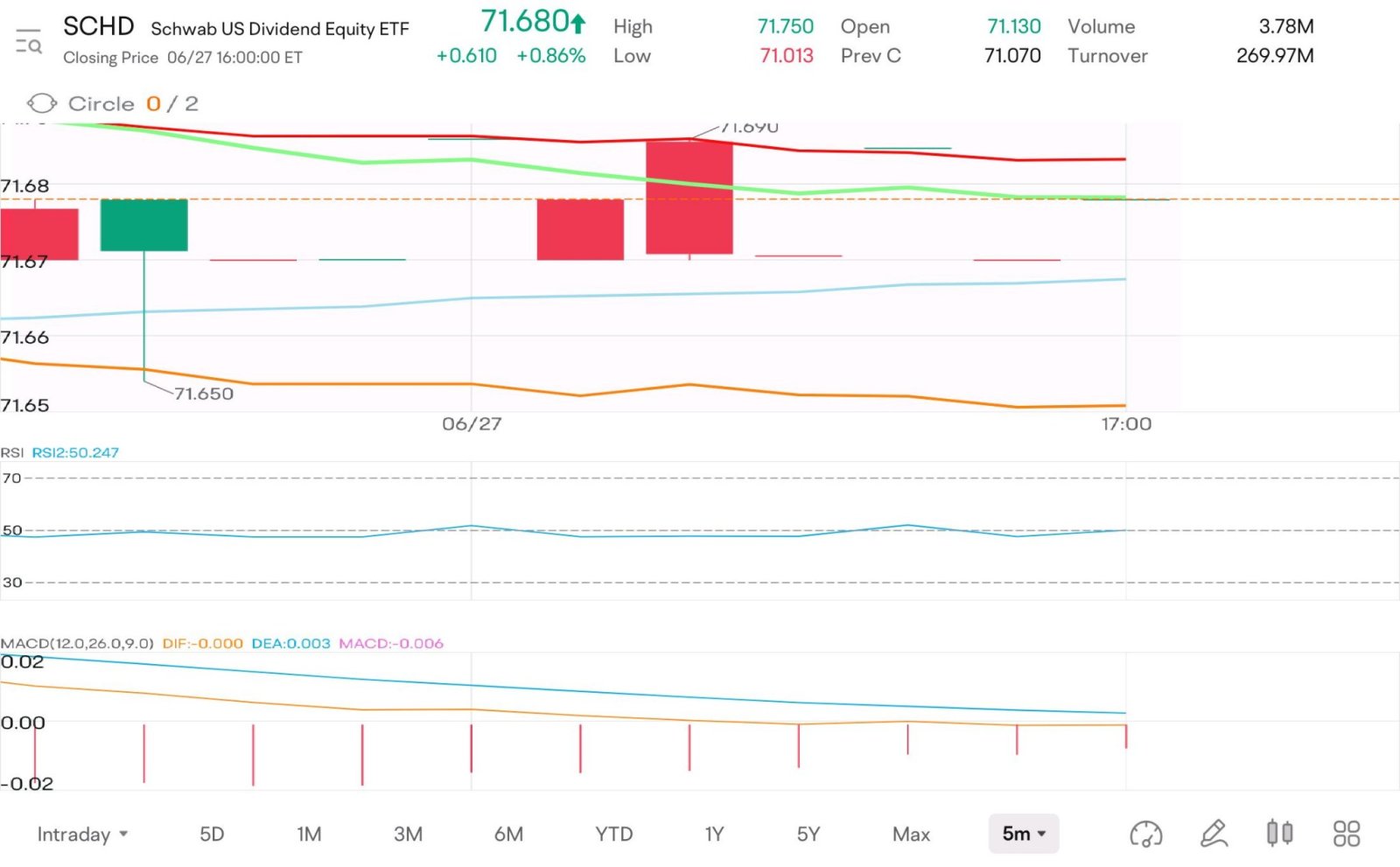Open the 5m interval dropdown

click(x=1024, y=834)
